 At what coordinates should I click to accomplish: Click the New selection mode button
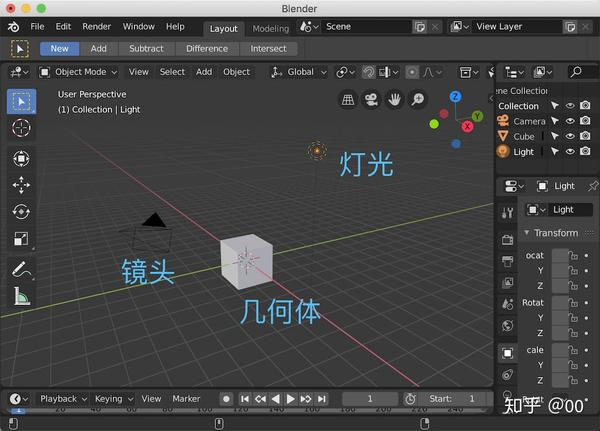tap(59, 49)
